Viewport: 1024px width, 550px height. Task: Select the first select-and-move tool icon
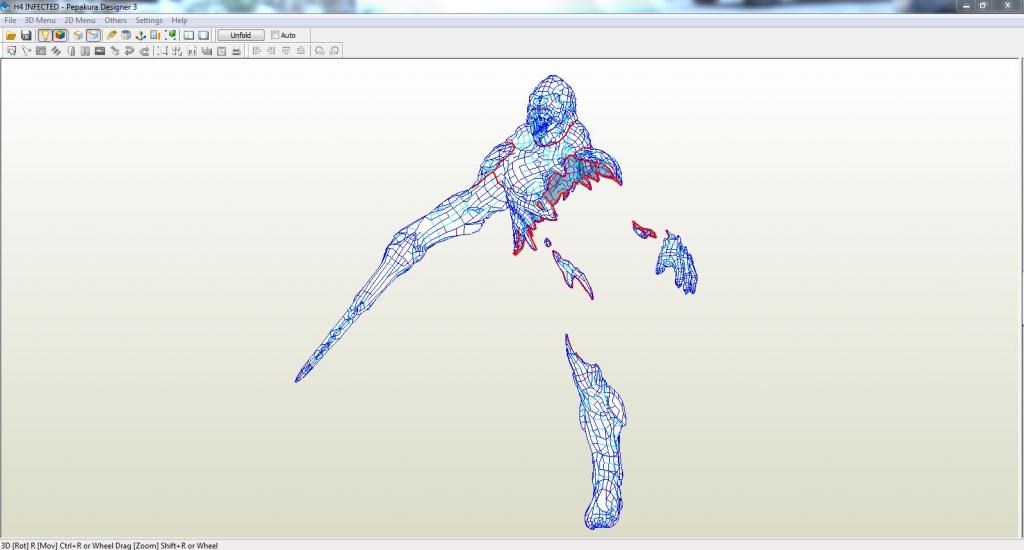(x=12, y=51)
